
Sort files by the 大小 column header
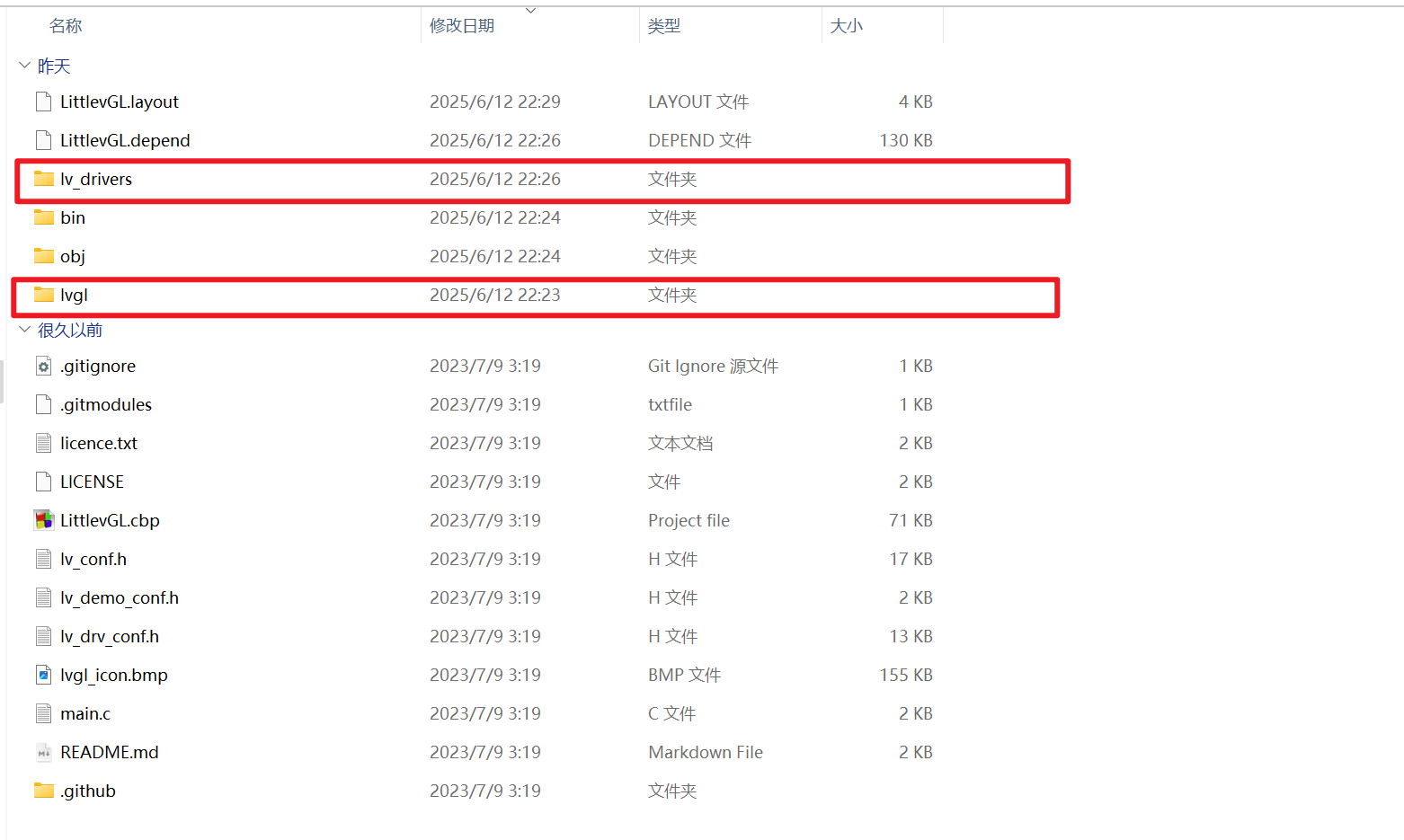(846, 25)
